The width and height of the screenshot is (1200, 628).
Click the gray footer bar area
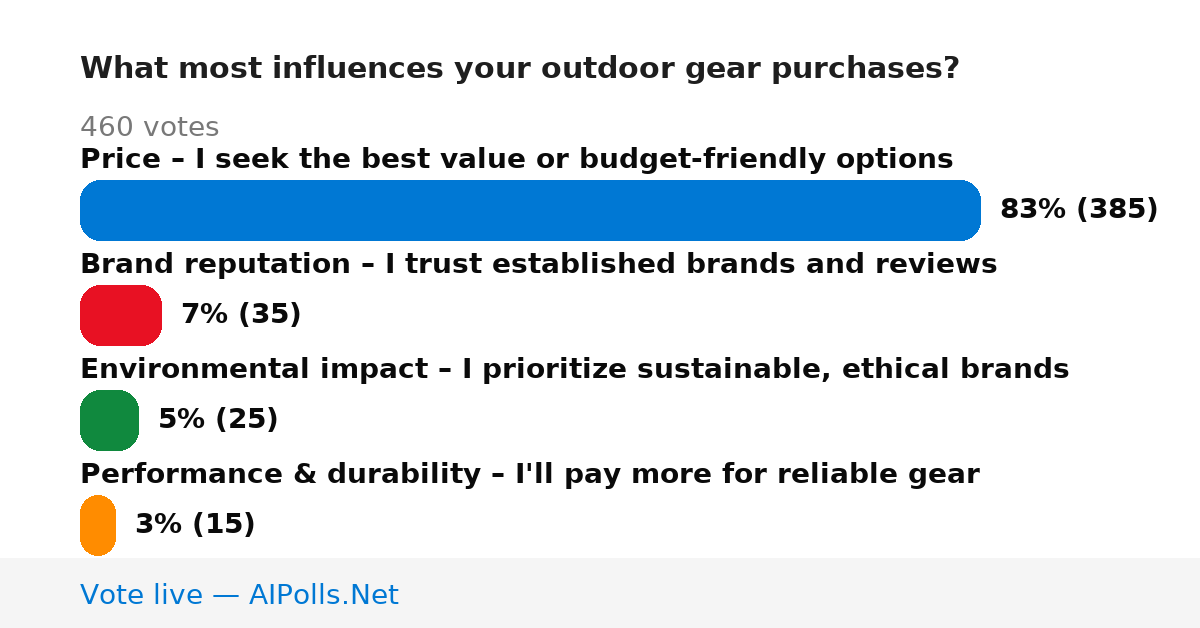[600, 593]
